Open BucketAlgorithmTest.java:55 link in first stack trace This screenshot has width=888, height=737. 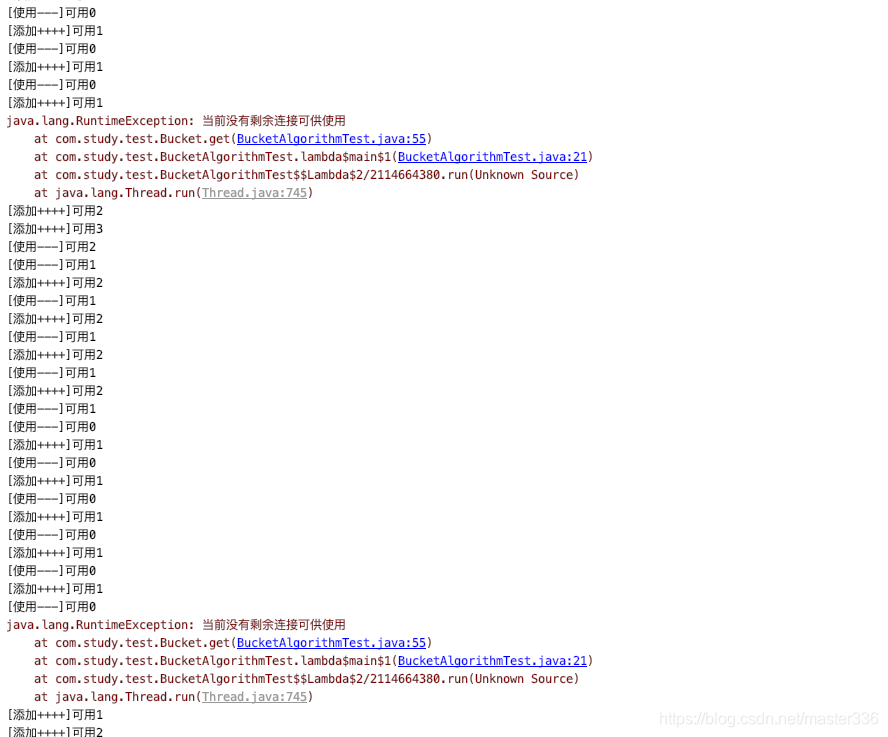[x=331, y=139]
